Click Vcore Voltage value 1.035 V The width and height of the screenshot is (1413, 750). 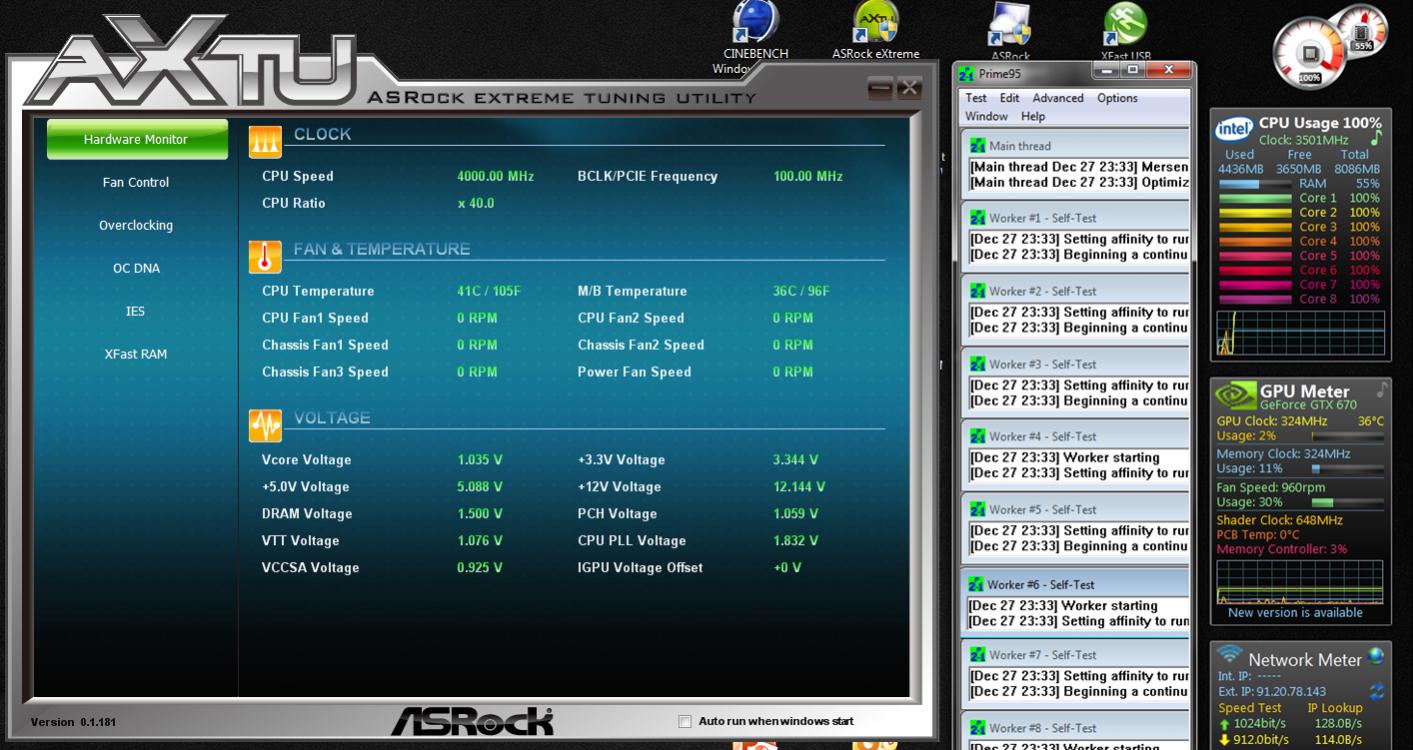tap(480, 460)
